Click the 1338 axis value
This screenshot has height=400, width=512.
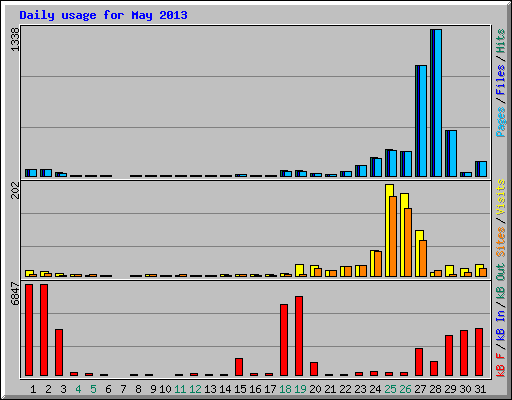click(15, 39)
